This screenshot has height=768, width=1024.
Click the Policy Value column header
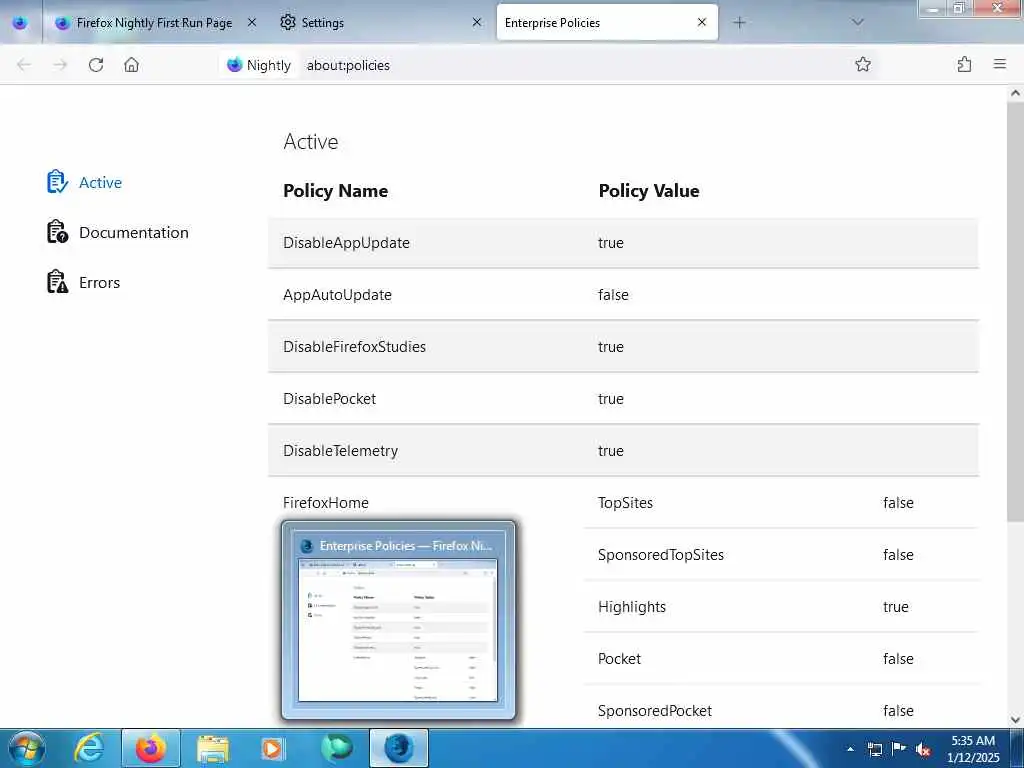(648, 191)
